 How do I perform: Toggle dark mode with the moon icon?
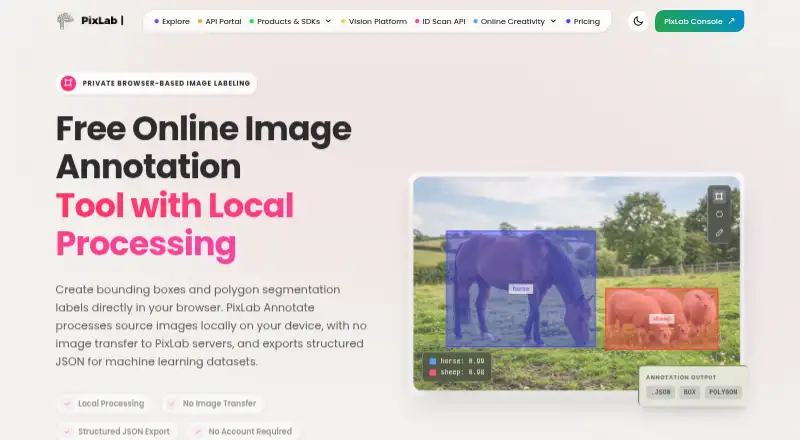pyautogui.click(x=638, y=21)
